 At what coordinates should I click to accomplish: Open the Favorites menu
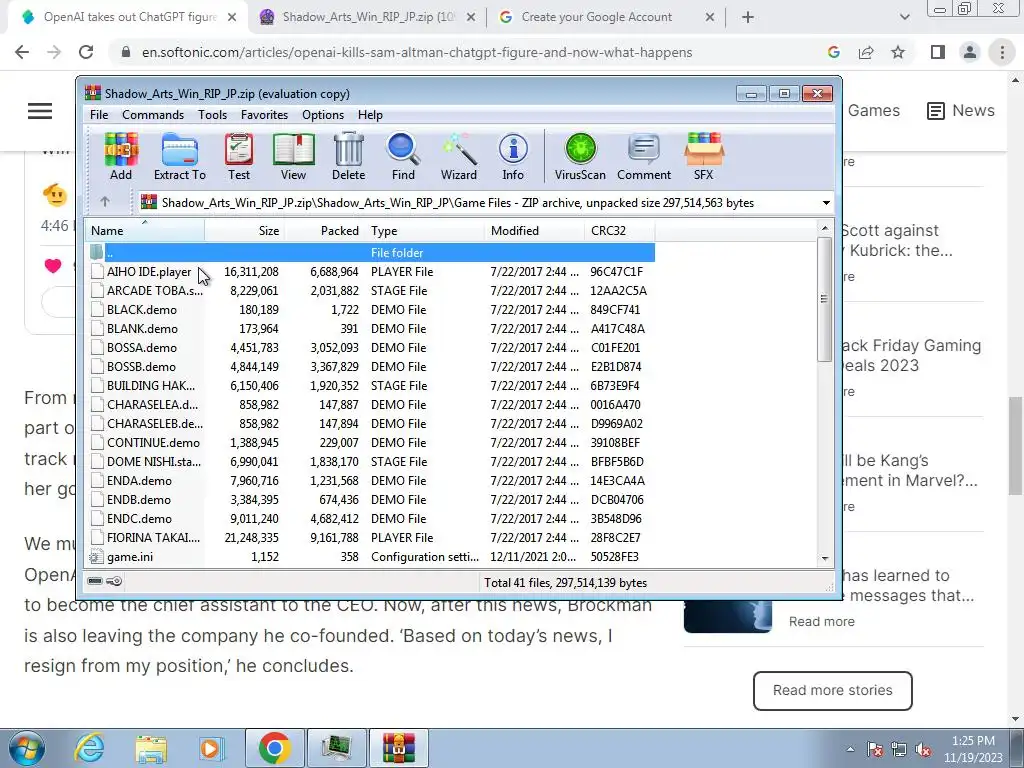click(x=264, y=115)
